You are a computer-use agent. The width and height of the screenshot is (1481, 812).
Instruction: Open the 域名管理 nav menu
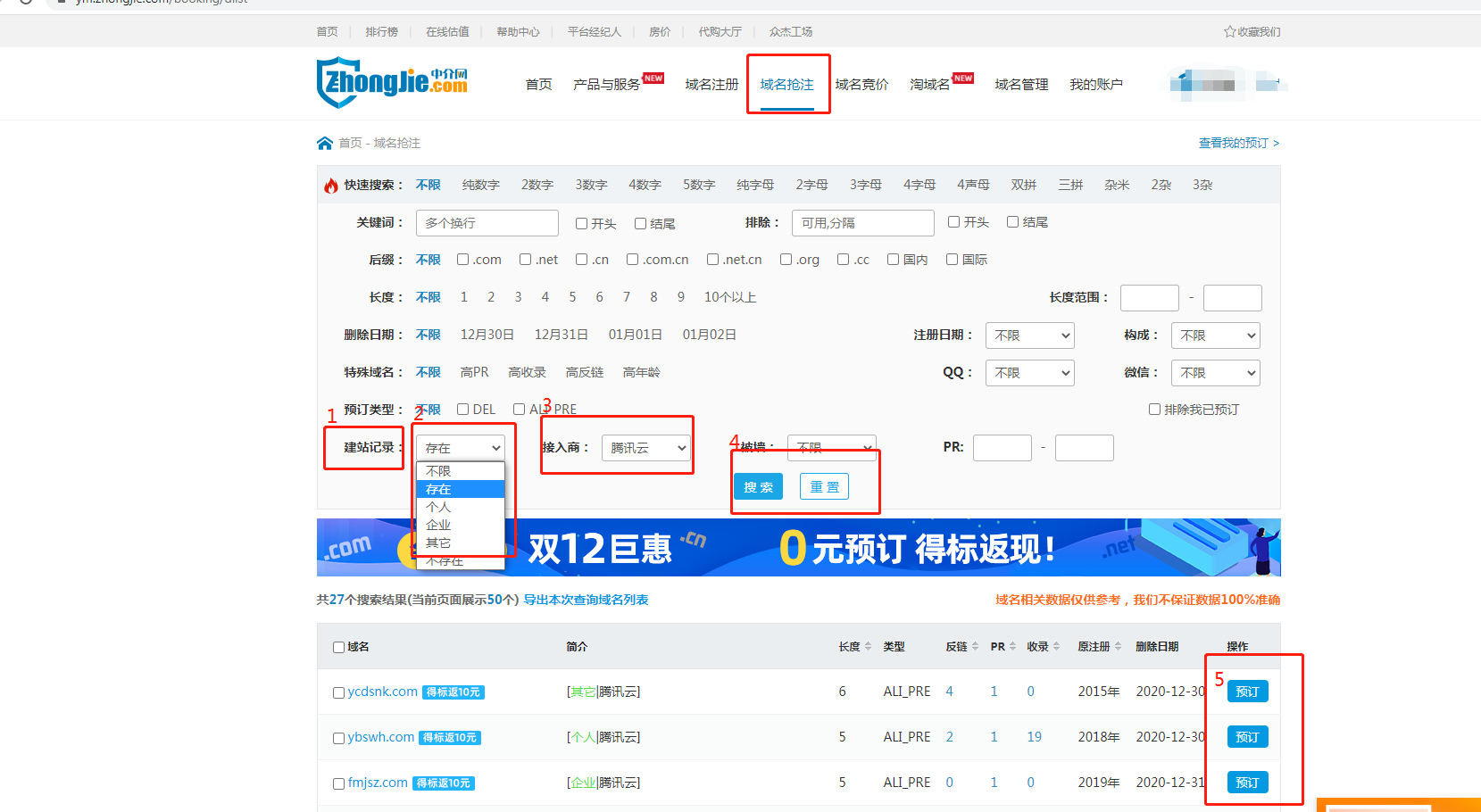tap(1021, 84)
